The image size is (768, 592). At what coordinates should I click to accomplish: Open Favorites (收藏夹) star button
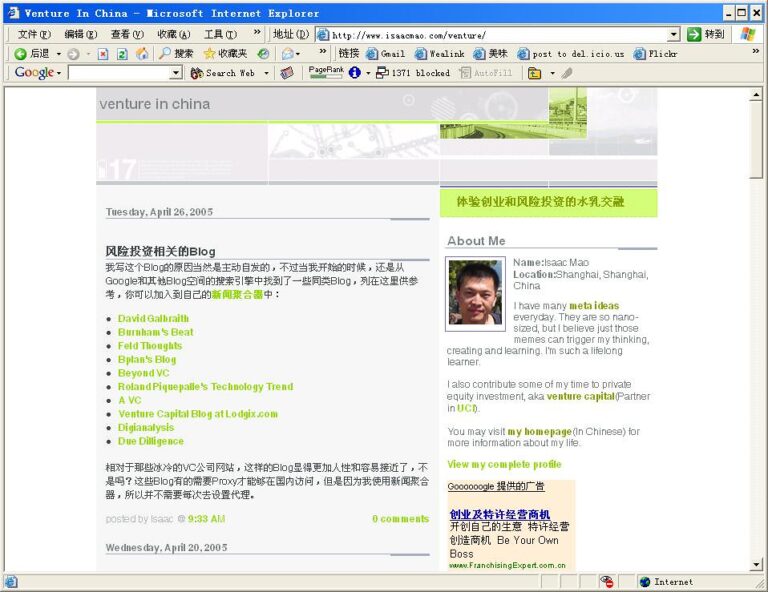pos(225,54)
